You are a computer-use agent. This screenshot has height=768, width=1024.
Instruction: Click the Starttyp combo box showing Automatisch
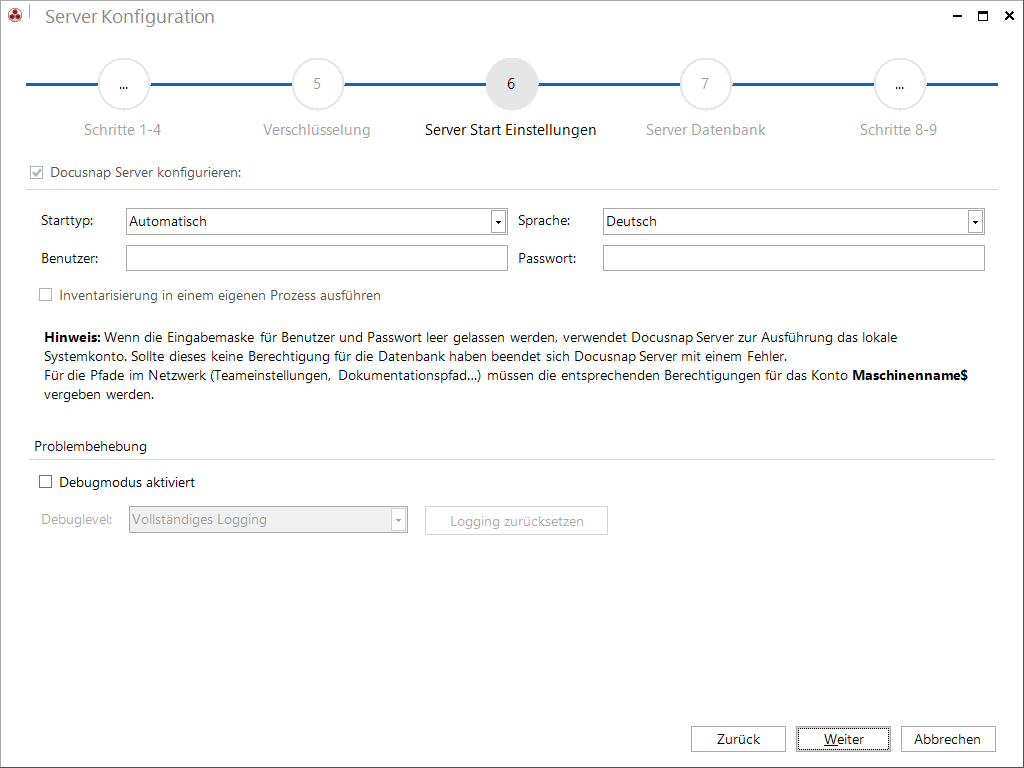pos(317,222)
